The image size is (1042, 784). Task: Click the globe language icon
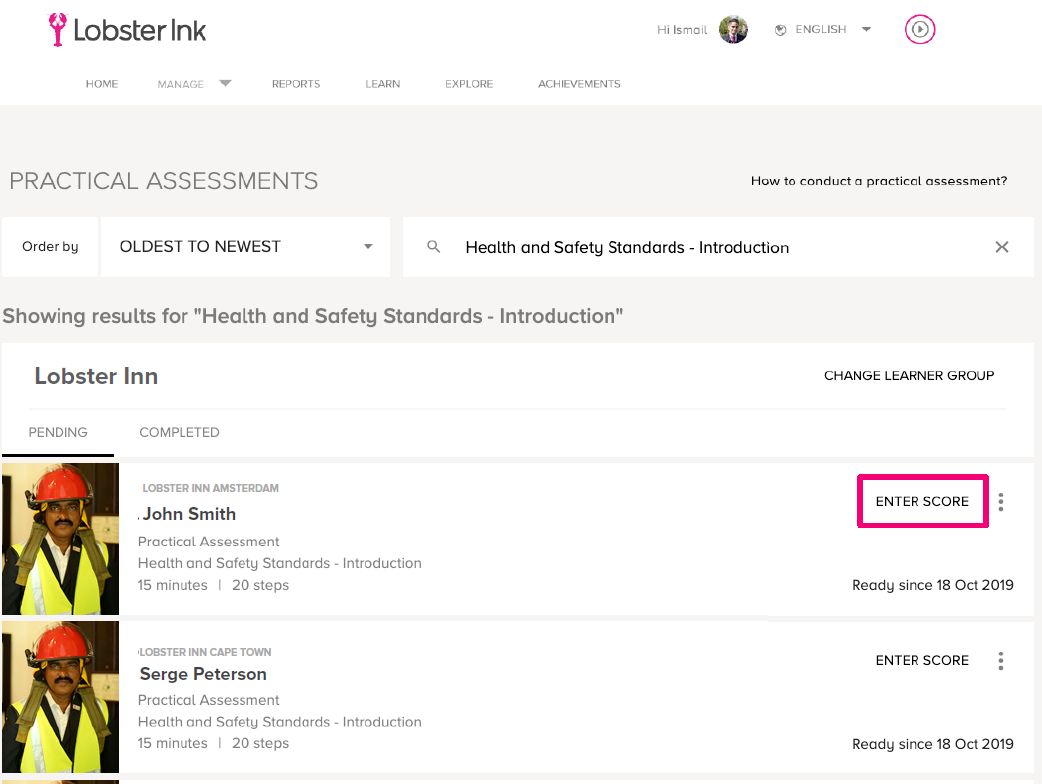pyautogui.click(x=780, y=30)
